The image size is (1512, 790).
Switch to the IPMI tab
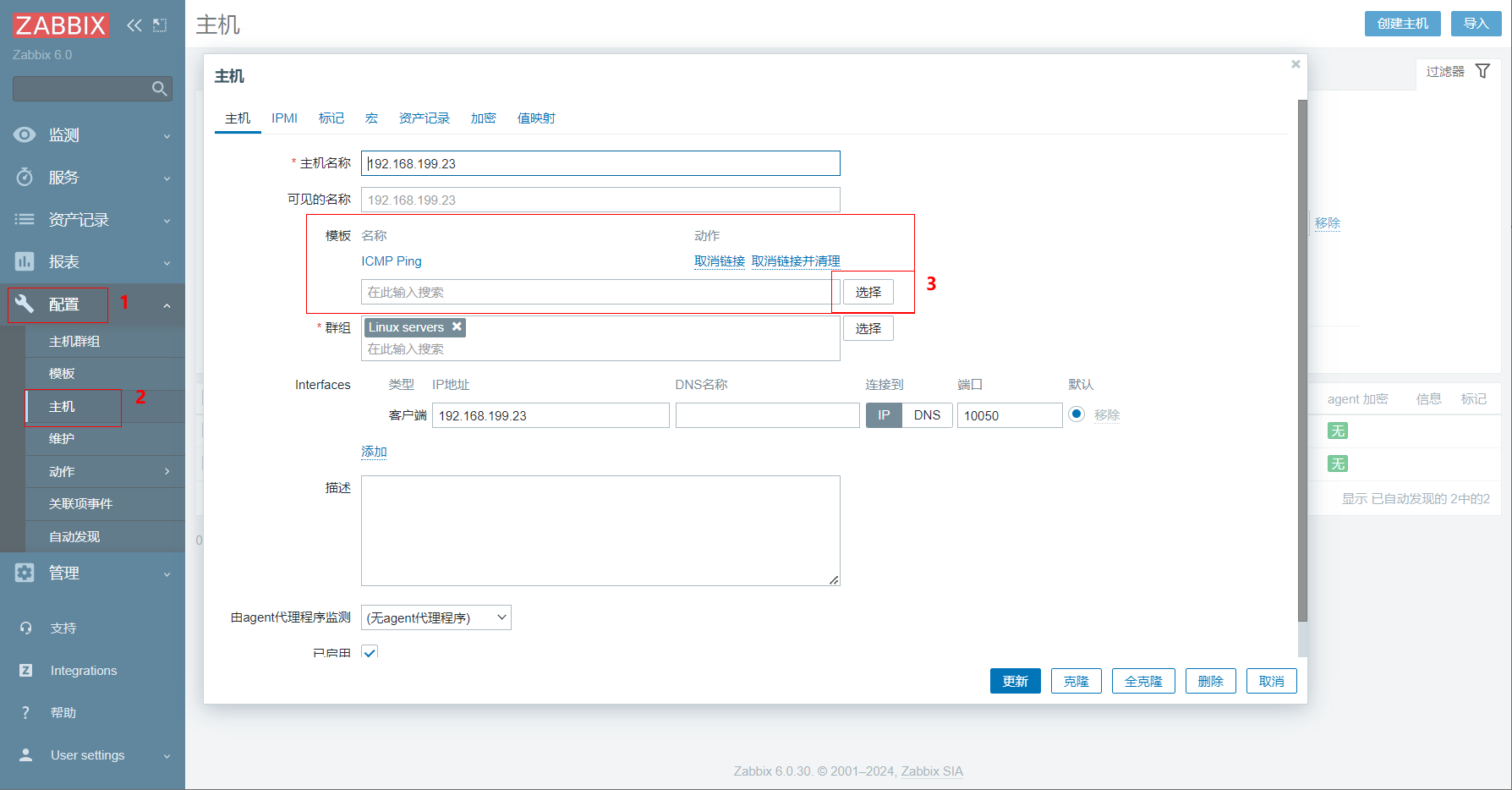pos(284,118)
